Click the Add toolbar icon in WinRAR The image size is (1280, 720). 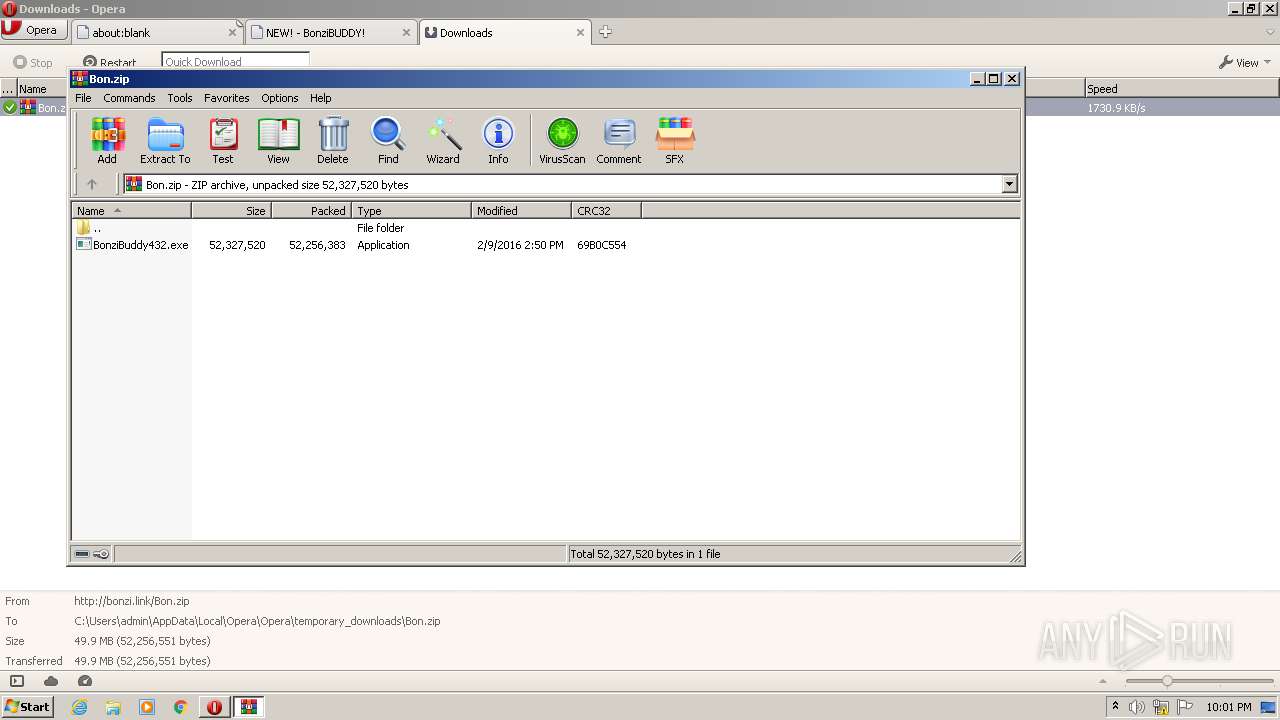click(x=107, y=141)
